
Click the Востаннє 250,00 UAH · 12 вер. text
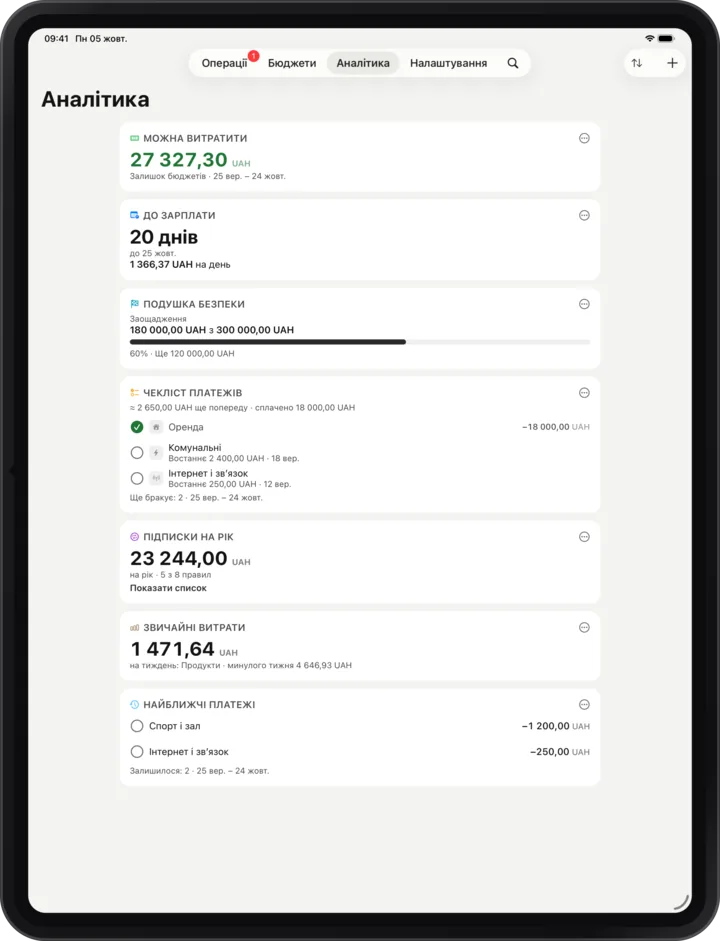point(229,484)
